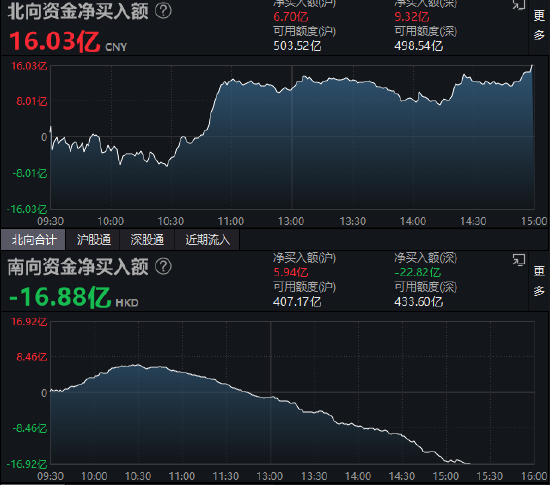Click the -16.88亿 southbound net value

click(x=60, y=297)
